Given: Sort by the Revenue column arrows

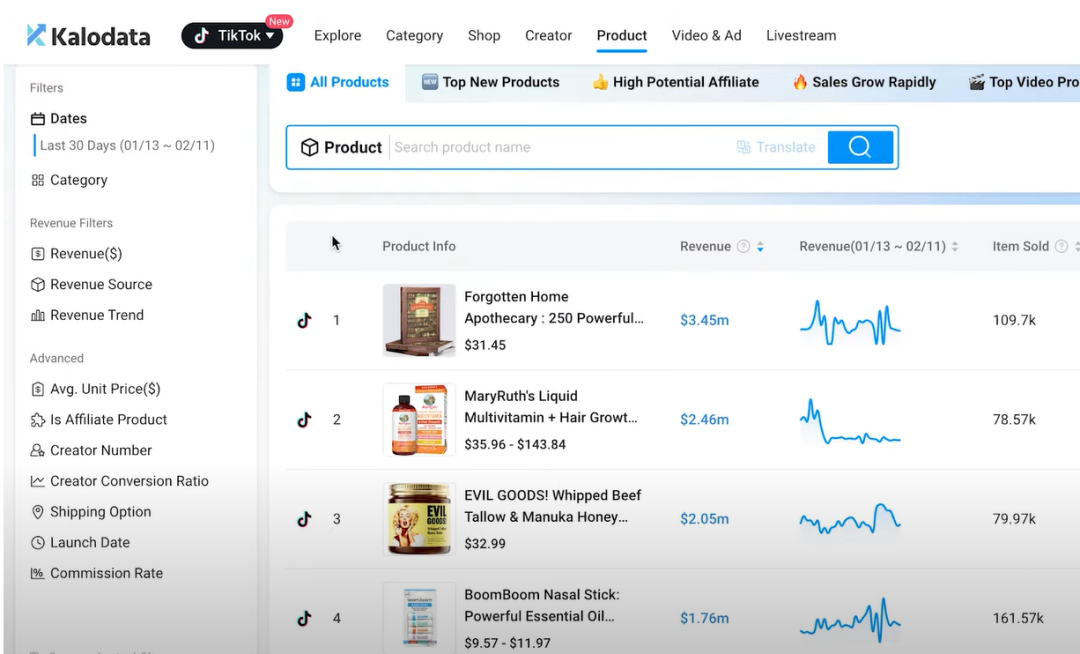Looking at the screenshot, I should [760, 247].
